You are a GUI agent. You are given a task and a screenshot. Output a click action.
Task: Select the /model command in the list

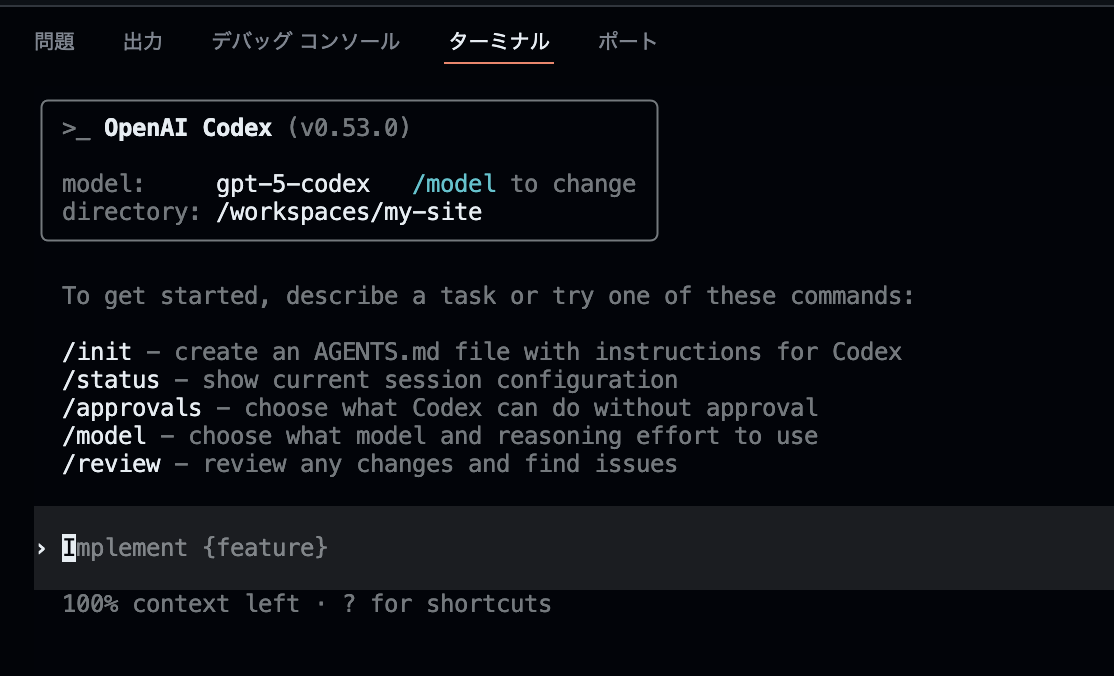(106, 435)
